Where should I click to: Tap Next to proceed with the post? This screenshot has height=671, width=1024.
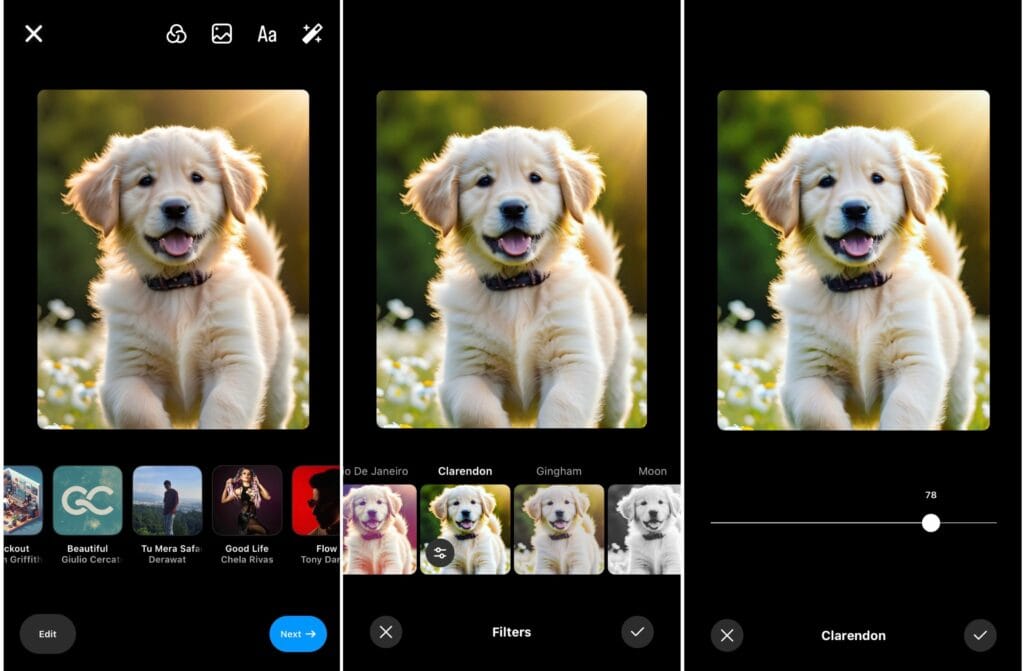click(298, 633)
